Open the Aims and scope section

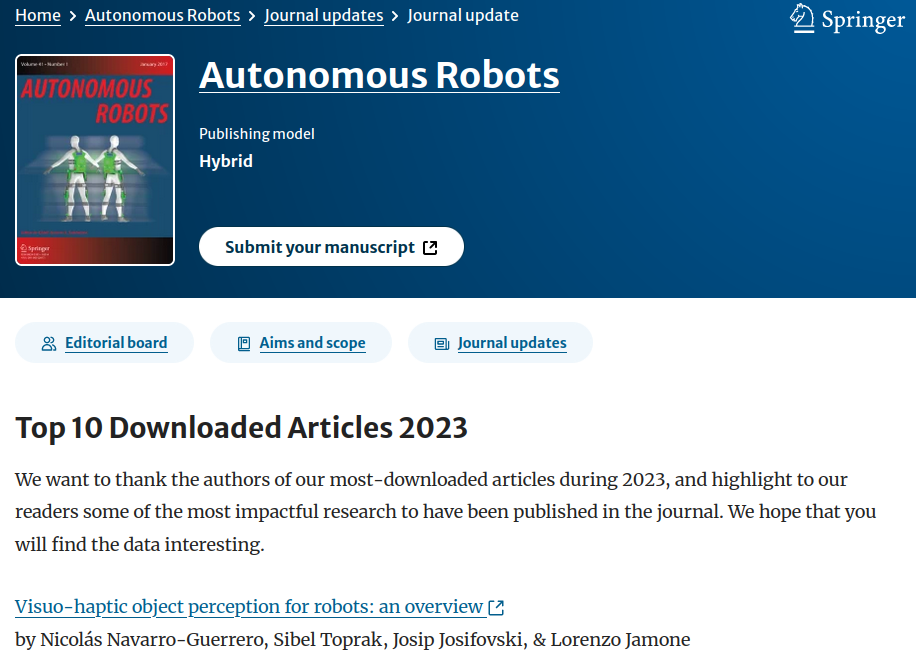tap(312, 343)
